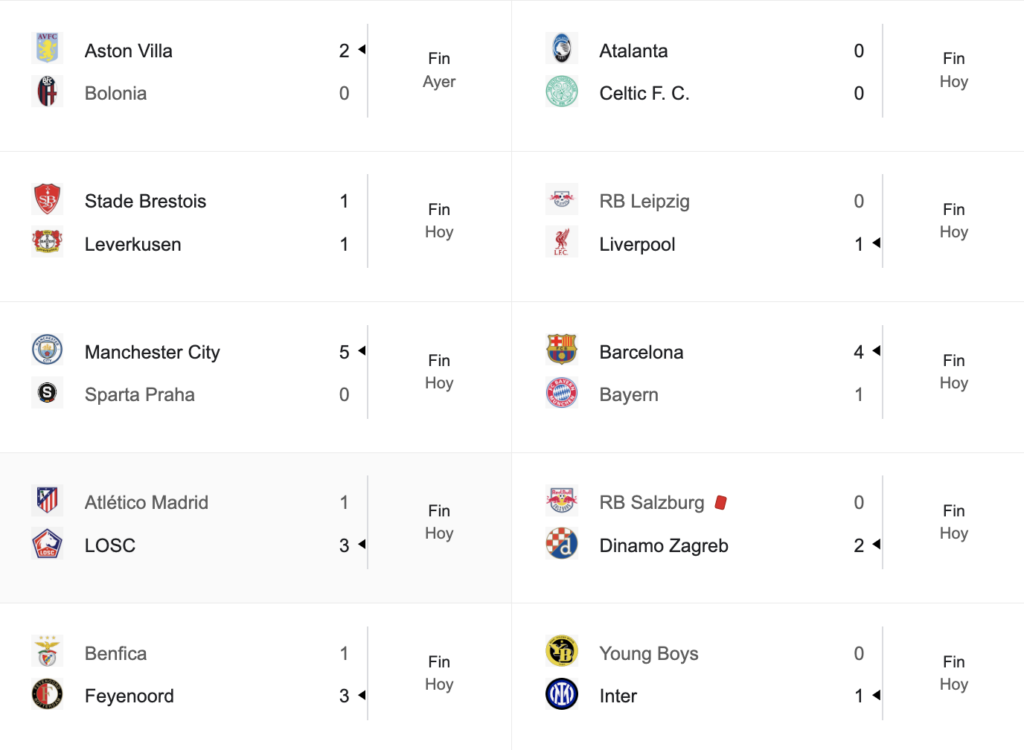Click the Aston Villa club crest
Screen dimensions: 1024x750
pos(47,48)
